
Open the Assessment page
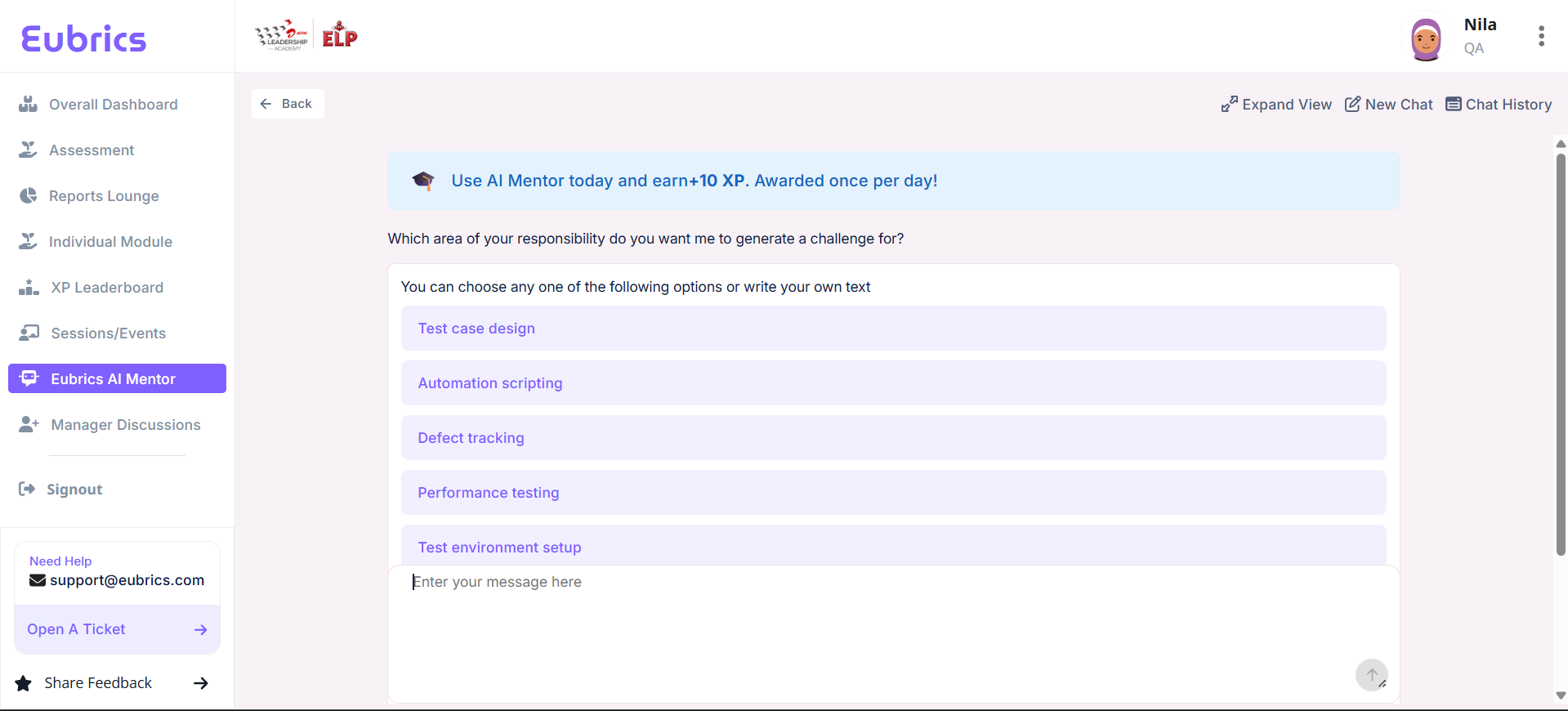coord(92,150)
